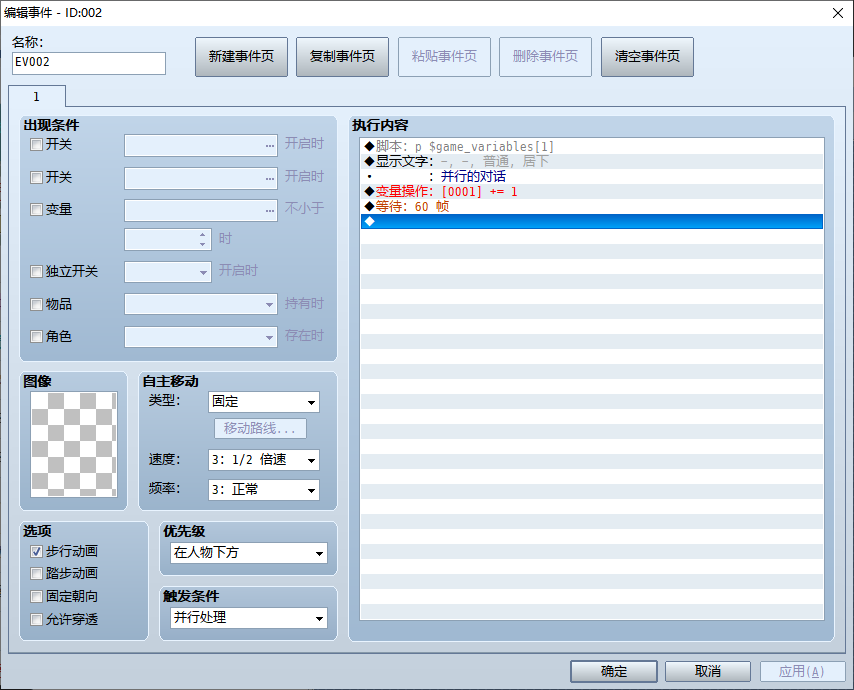Select the 变量操作 [0001] += 1 line
The image size is (854, 690).
591,192
